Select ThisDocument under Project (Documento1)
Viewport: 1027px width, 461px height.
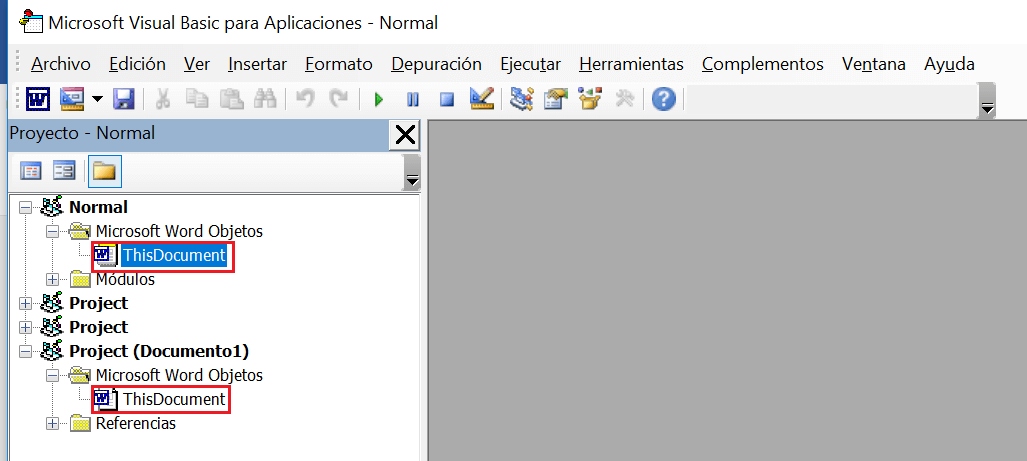coord(173,400)
